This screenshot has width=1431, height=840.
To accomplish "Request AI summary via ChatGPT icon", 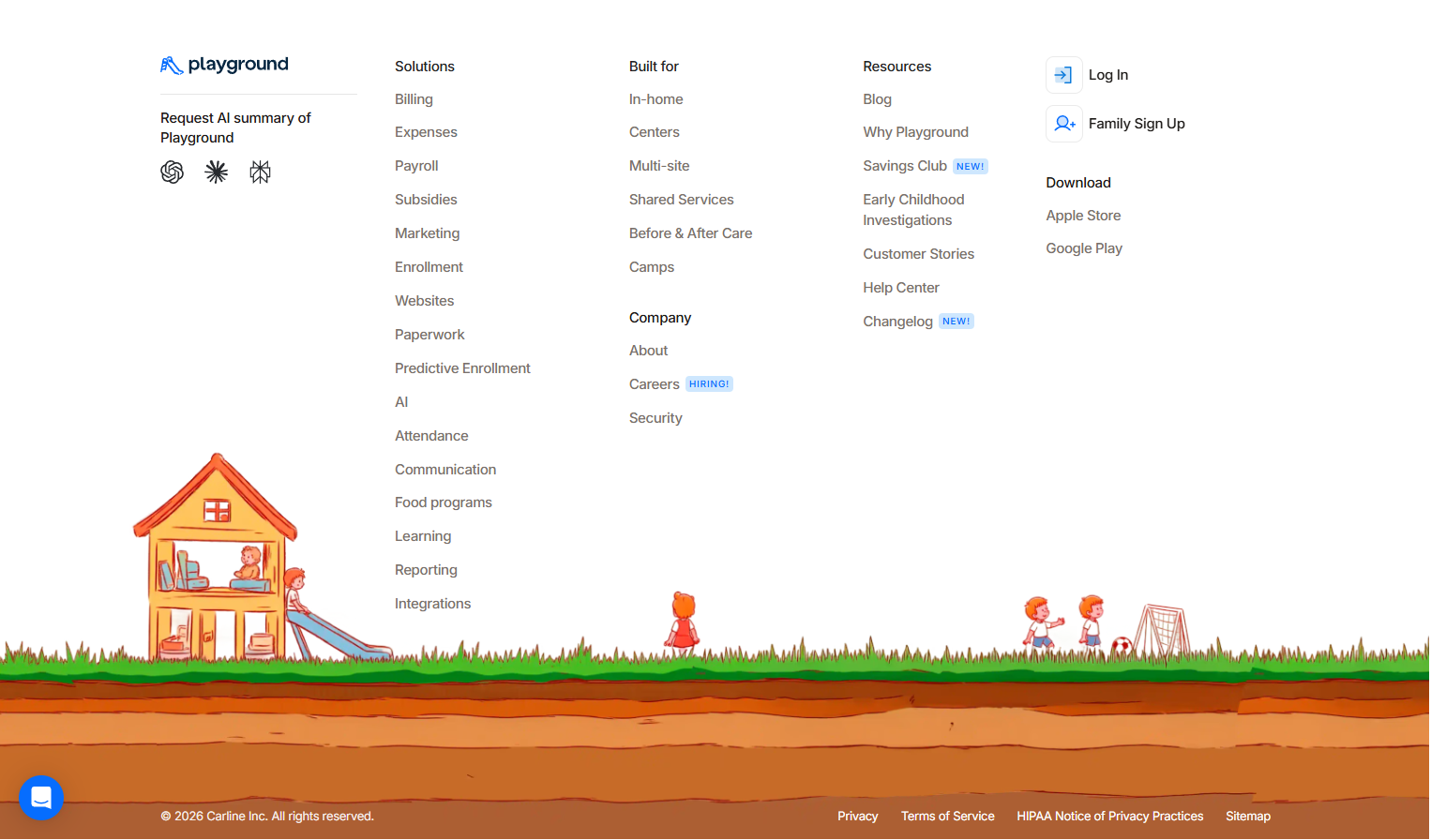I will tap(173, 172).
